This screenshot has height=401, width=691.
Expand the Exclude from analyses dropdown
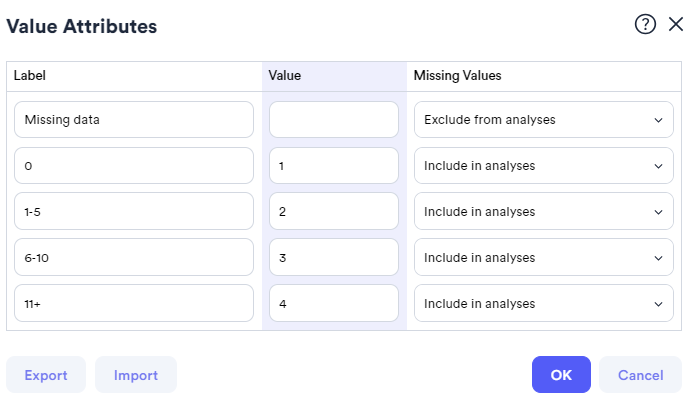(543, 119)
